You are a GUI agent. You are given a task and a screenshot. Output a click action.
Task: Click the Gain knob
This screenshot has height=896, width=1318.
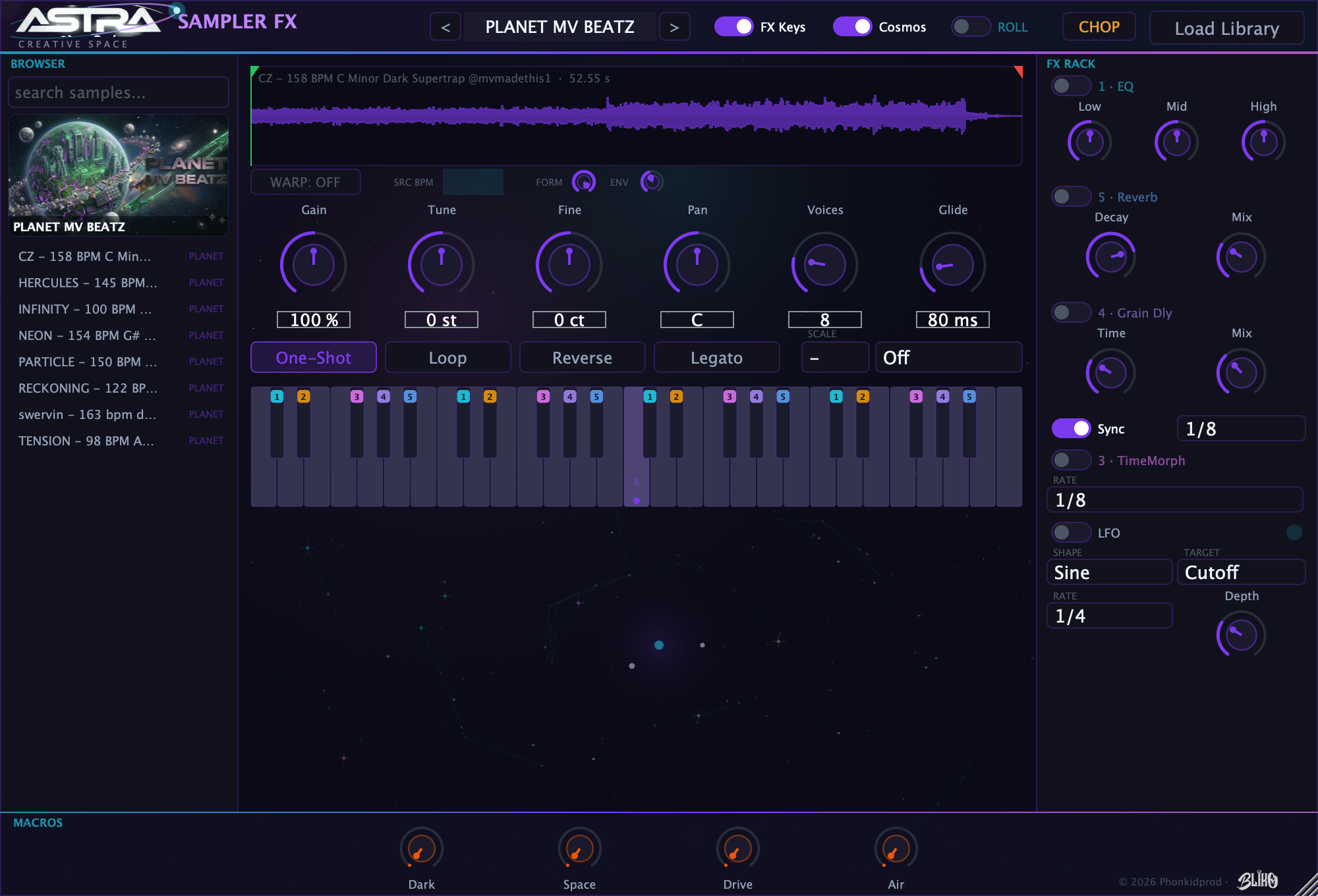tap(314, 264)
